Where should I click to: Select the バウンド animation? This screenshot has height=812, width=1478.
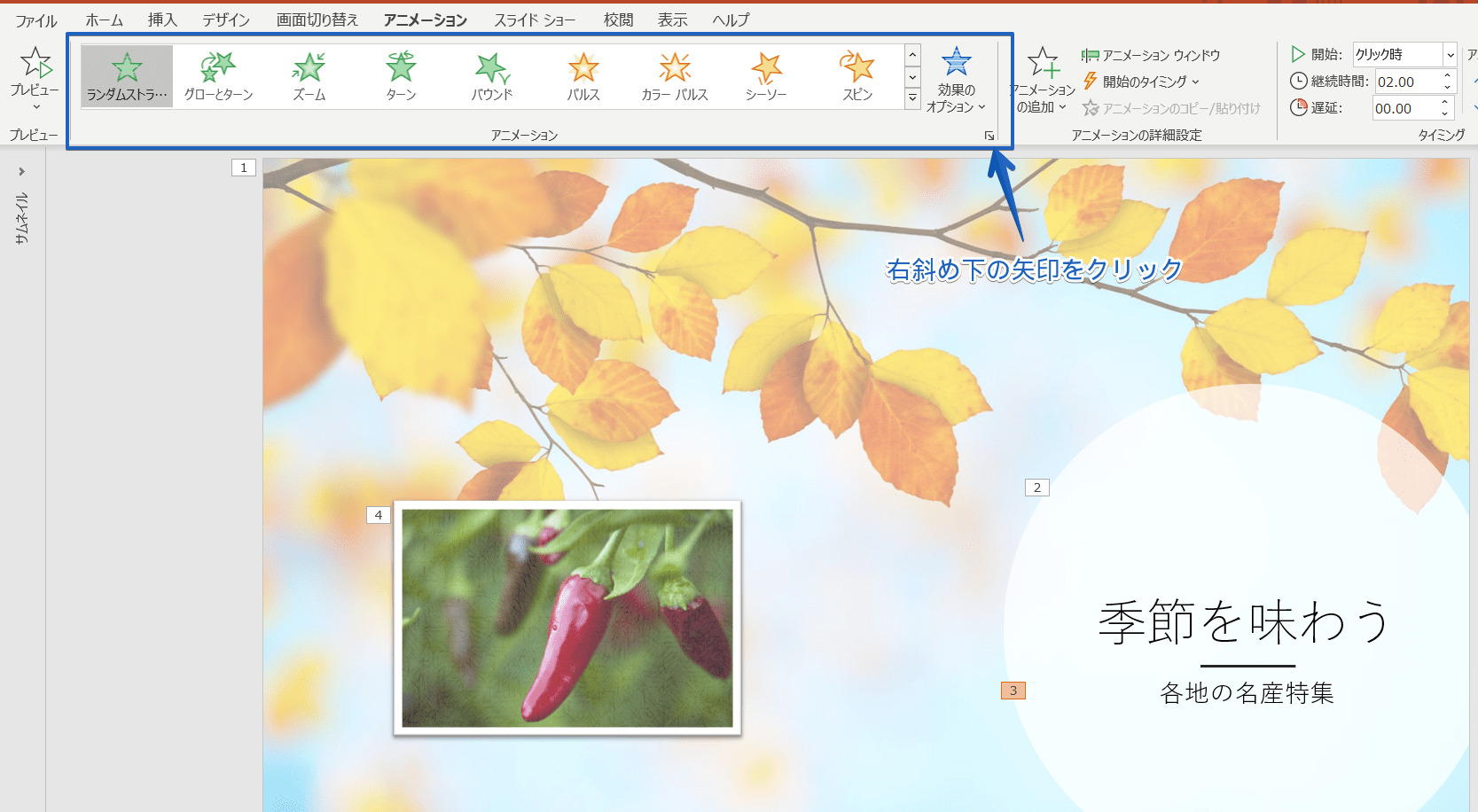click(x=492, y=76)
